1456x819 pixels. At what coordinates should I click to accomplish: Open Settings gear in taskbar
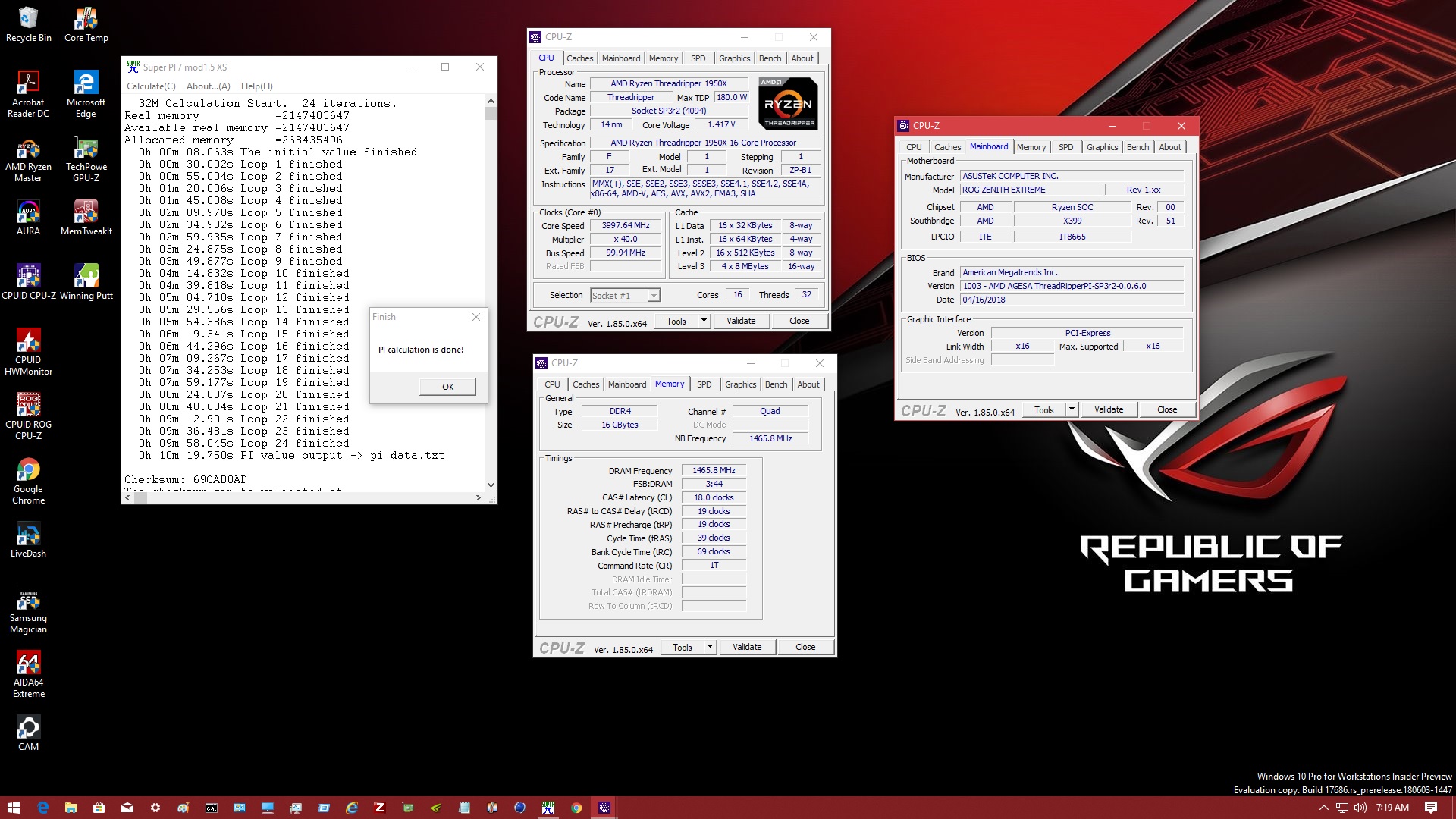(x=155, y=808)
